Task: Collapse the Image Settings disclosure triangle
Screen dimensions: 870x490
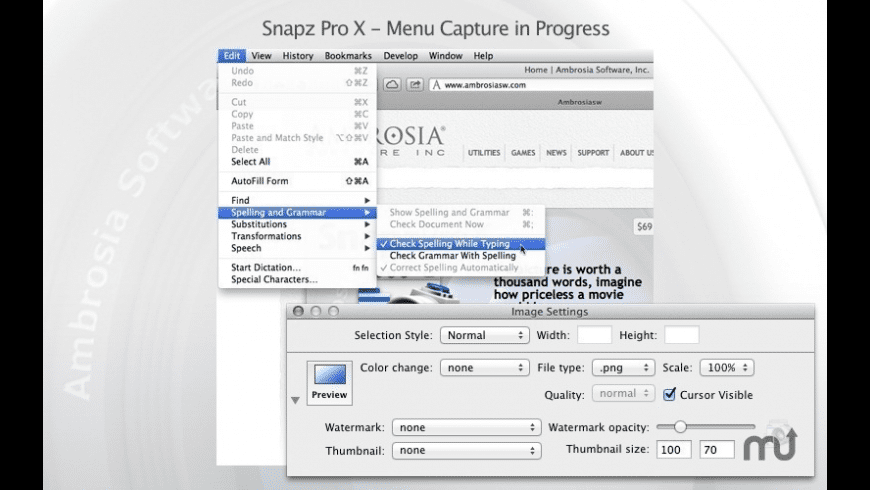Action: tap(295, 400)
